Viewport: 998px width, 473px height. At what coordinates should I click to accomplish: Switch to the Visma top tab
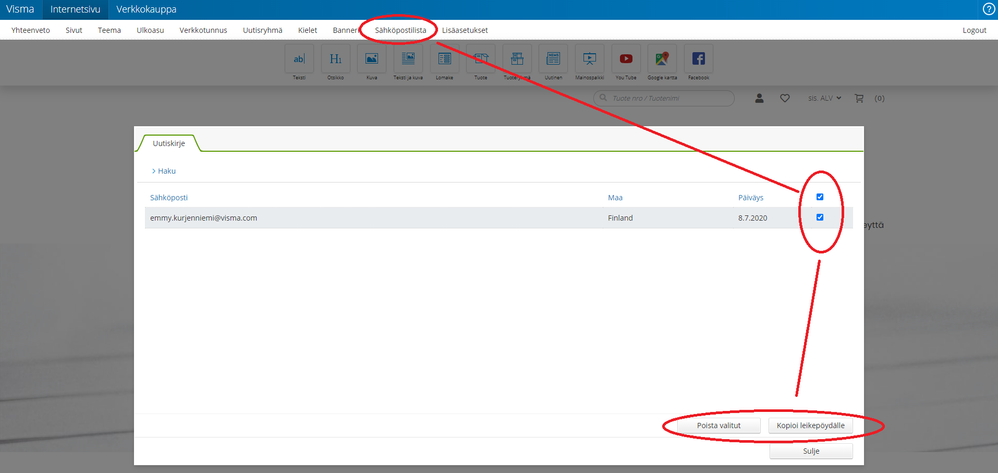coord(20,10)
